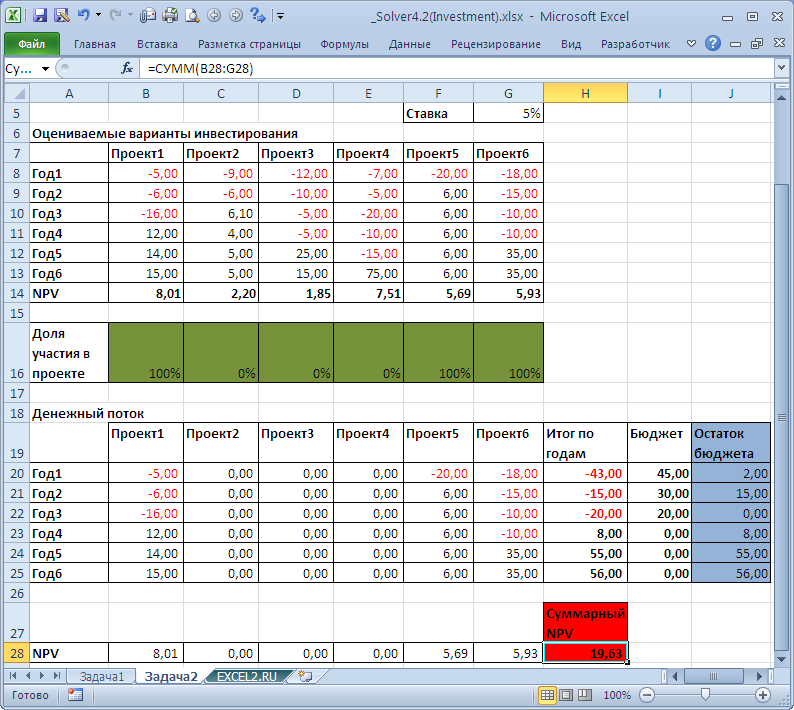
Task: Open the Разметка страницы tab
Action: click(249, 44)
